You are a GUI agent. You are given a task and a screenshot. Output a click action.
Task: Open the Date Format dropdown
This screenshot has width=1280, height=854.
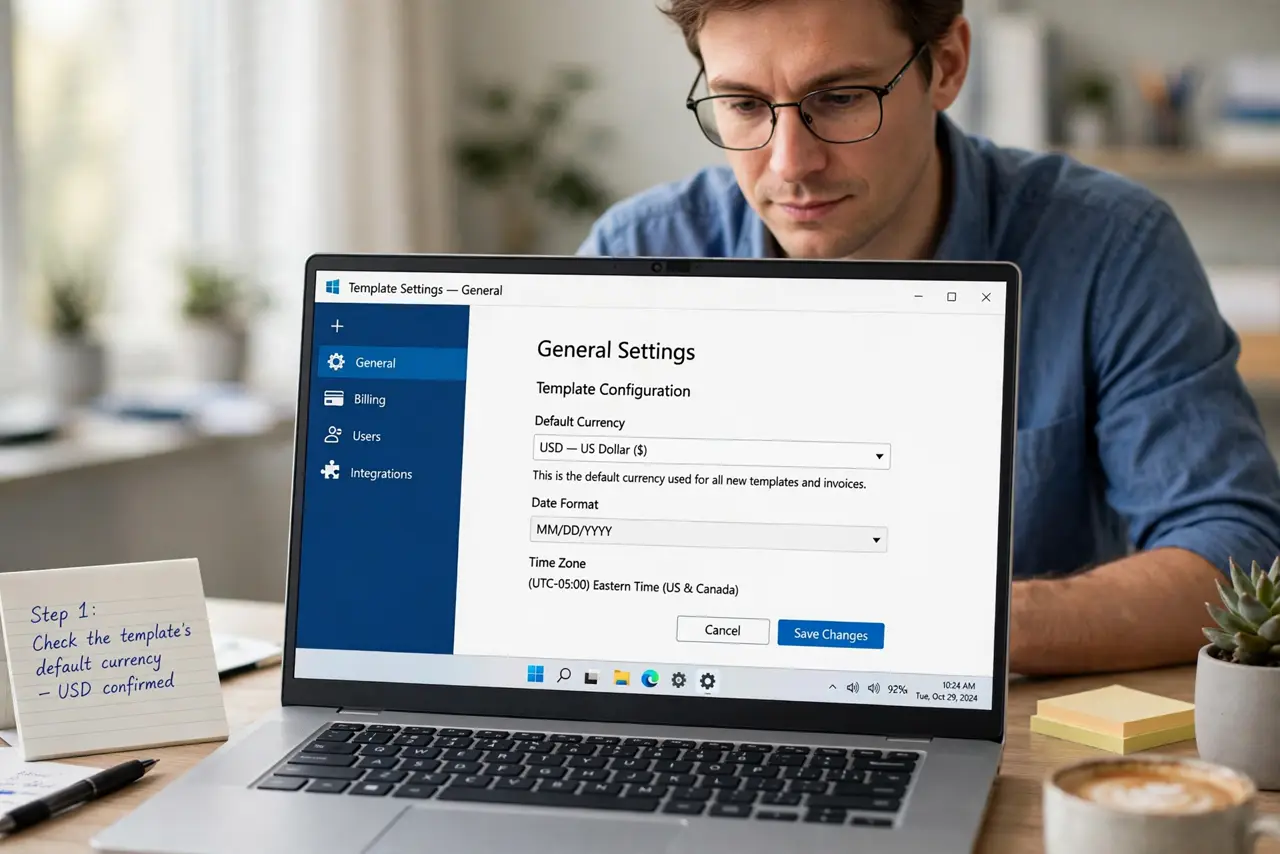click(708, 535)
